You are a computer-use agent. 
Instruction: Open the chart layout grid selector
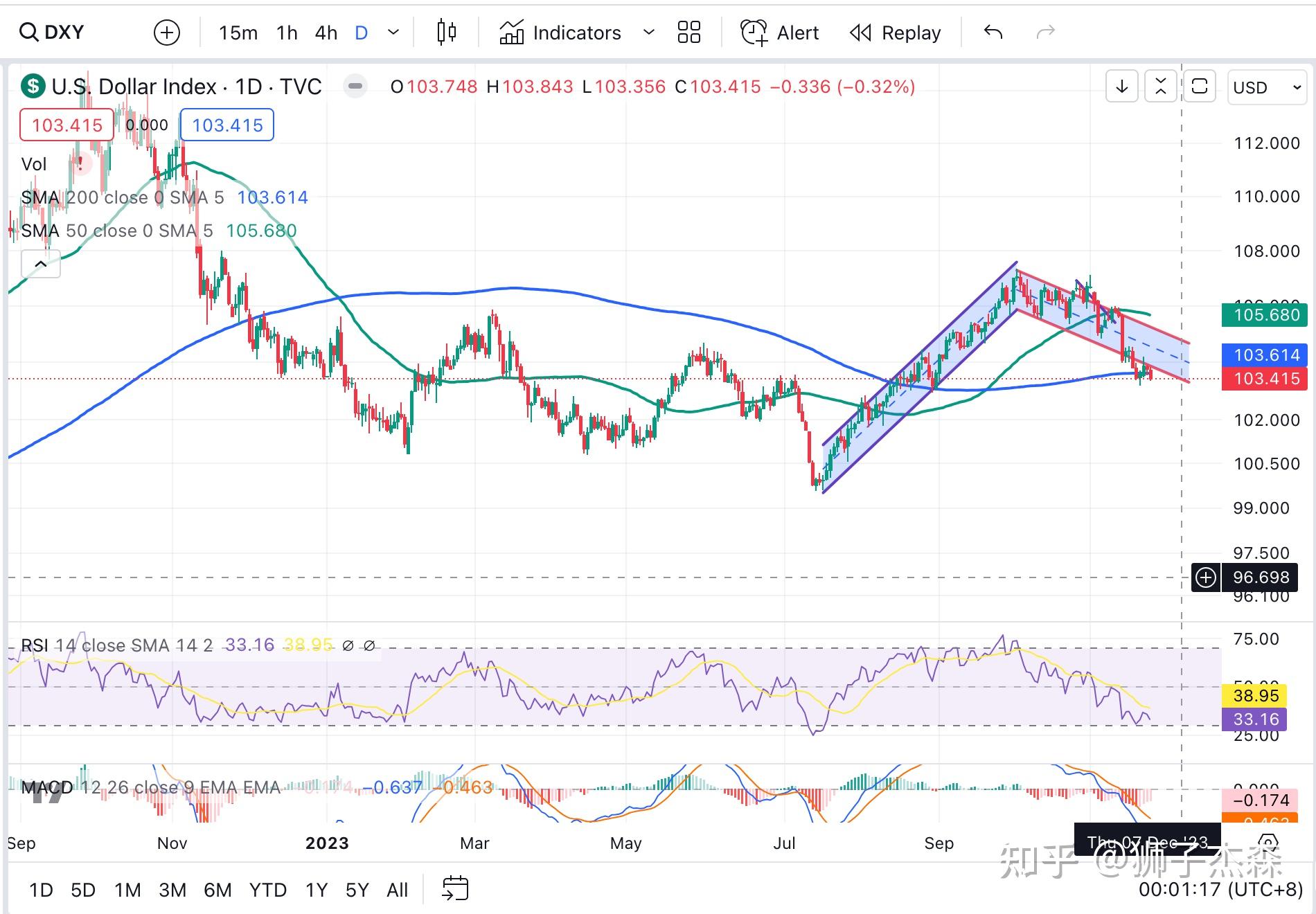(x=688, y=33)
